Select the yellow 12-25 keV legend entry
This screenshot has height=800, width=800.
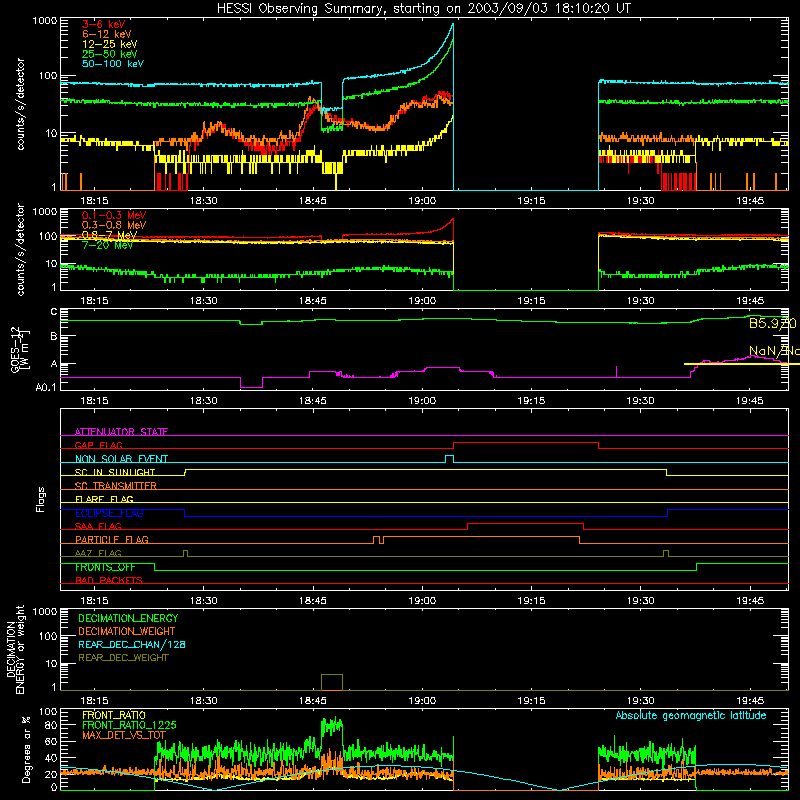click(x=110, y=44)
